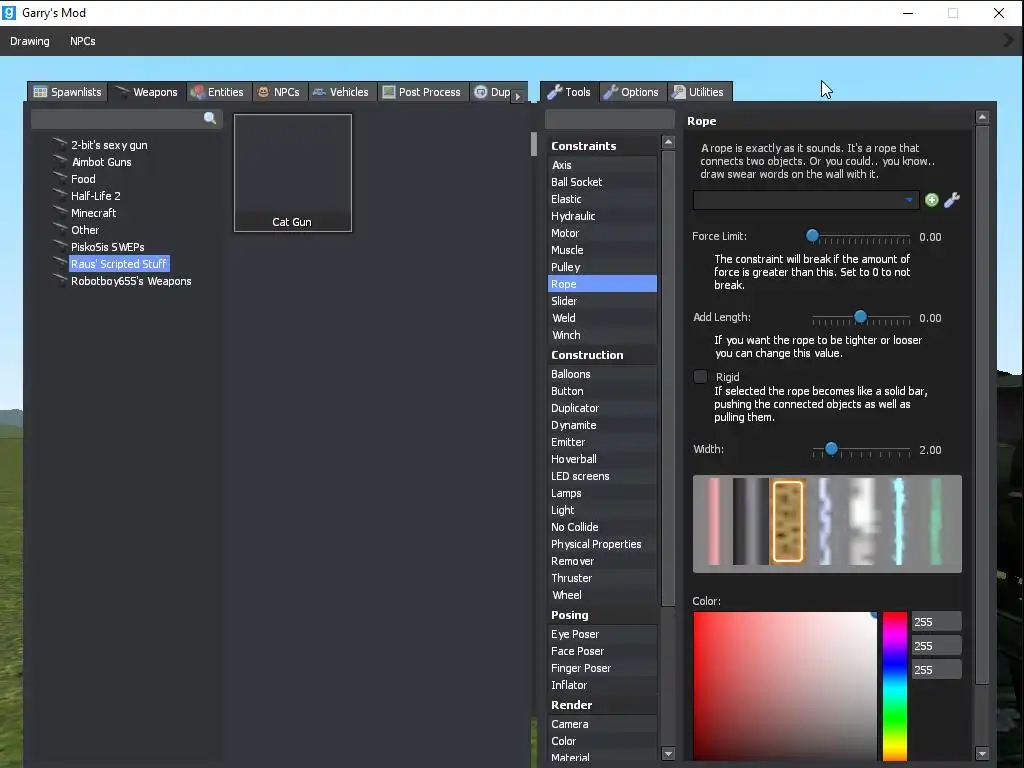Select the LED screens tool
Screen dimensions: 1024x768
pos(602,476)
